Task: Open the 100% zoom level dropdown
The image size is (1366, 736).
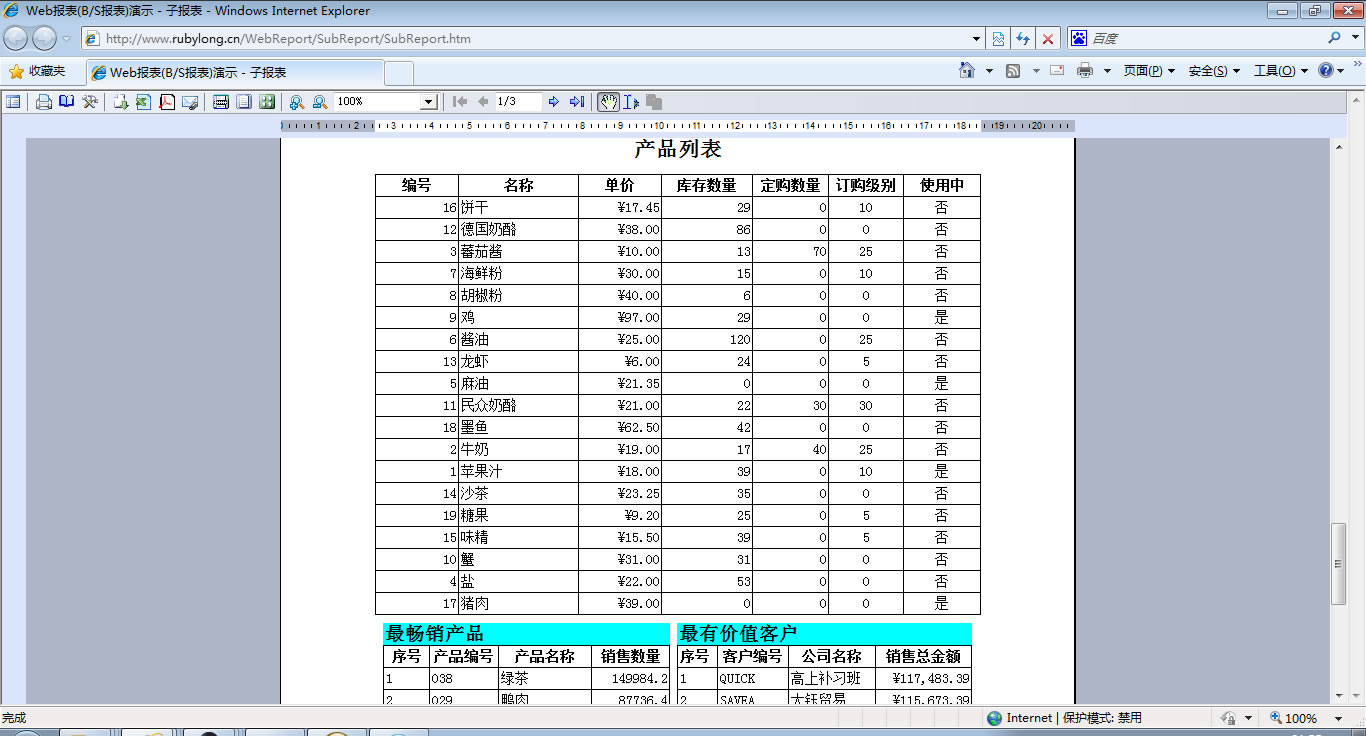Action: [428, 102]
